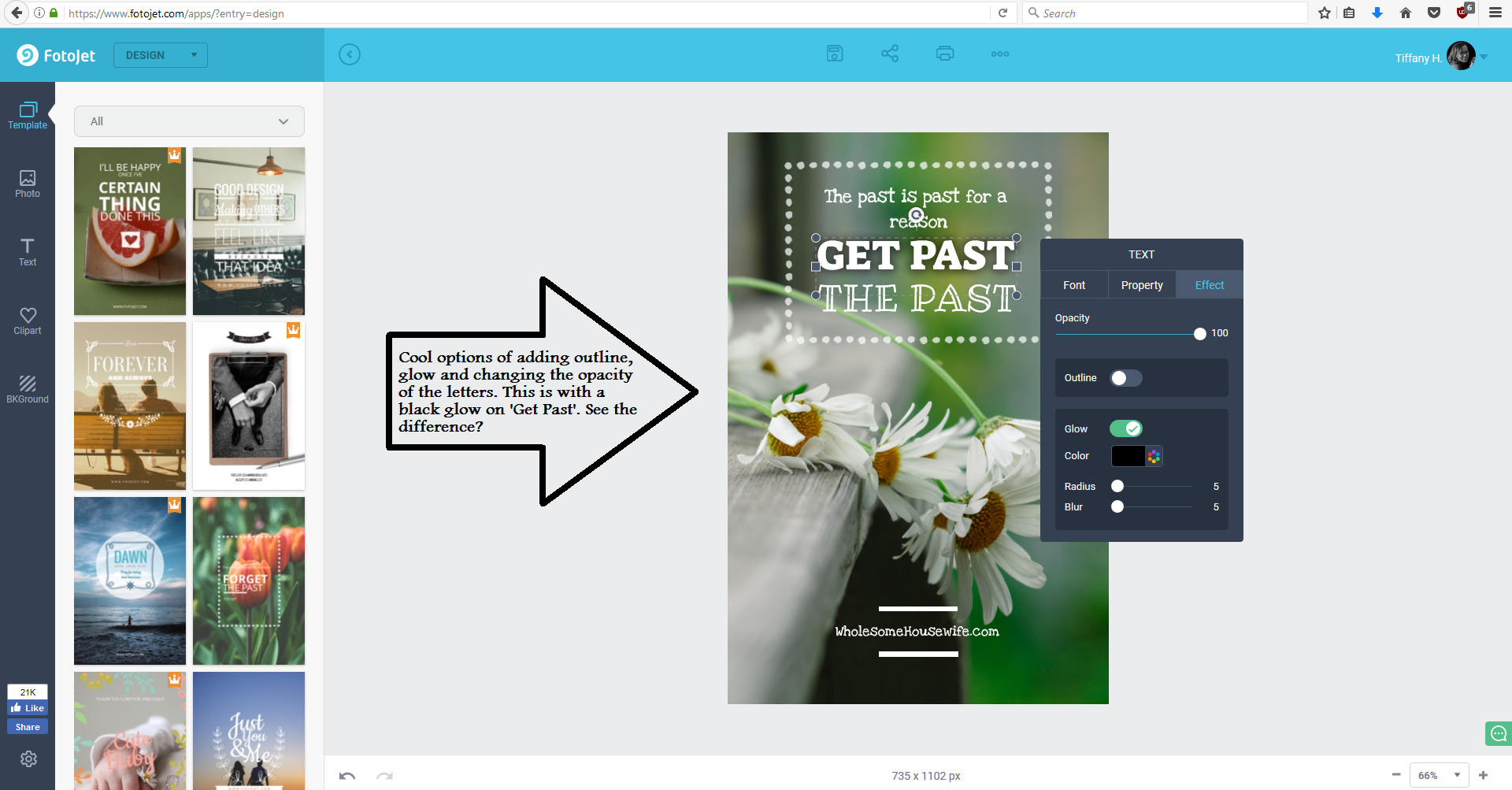Adjust the Opacity slider handle
The height and width of the screenshot is (790, 1512).
tap(1199, 334)
